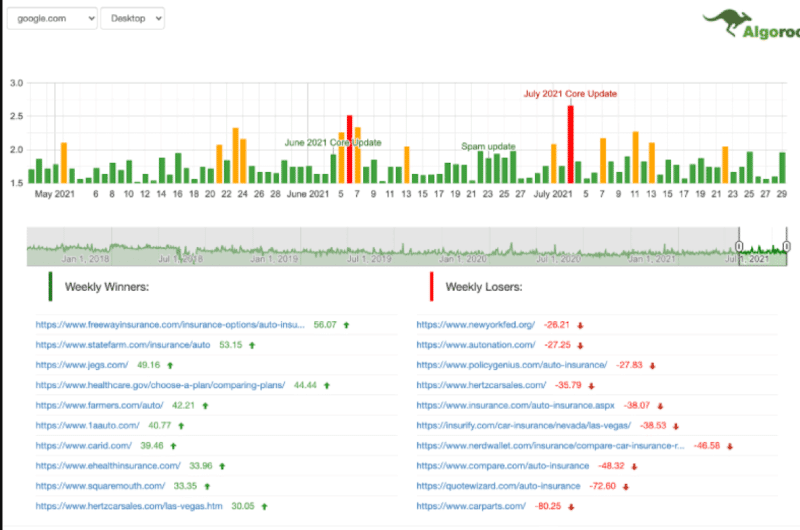Click red down arrow beside -72.60
This screenshot has width=800, height=530.
[x=626, y=487]
